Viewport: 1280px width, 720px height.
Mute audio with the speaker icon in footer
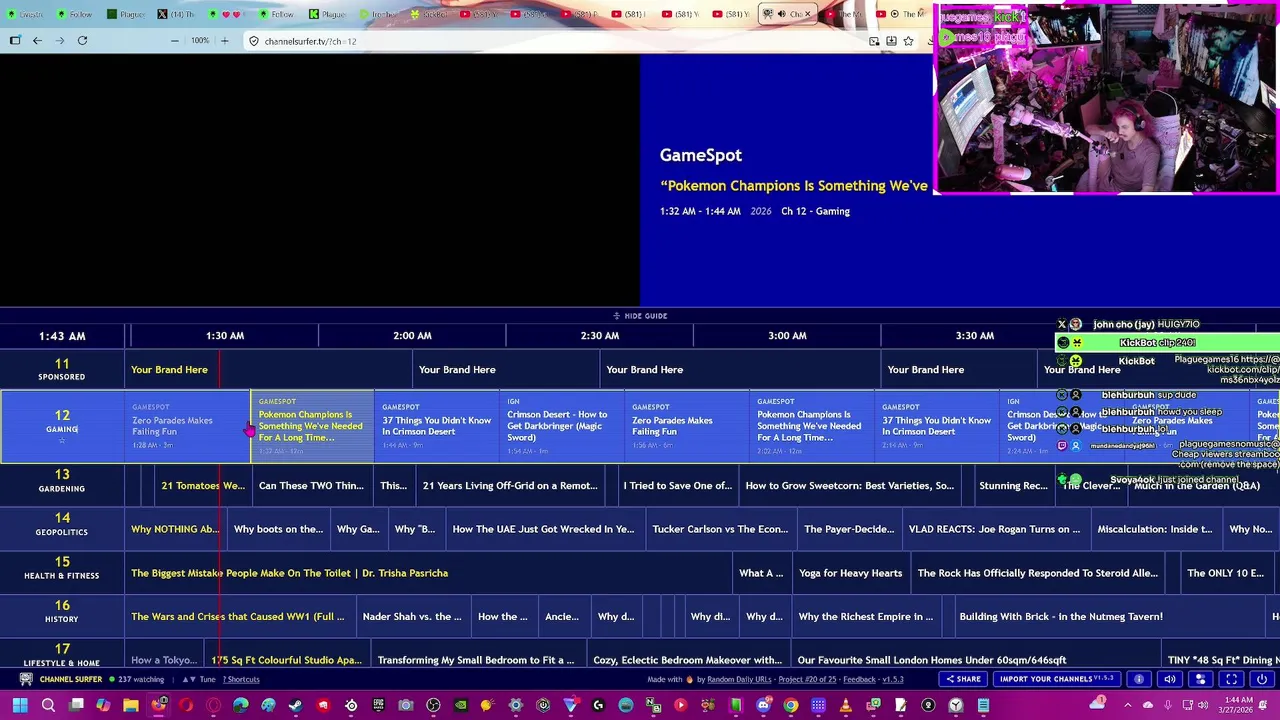click(x=1169, y=679)
